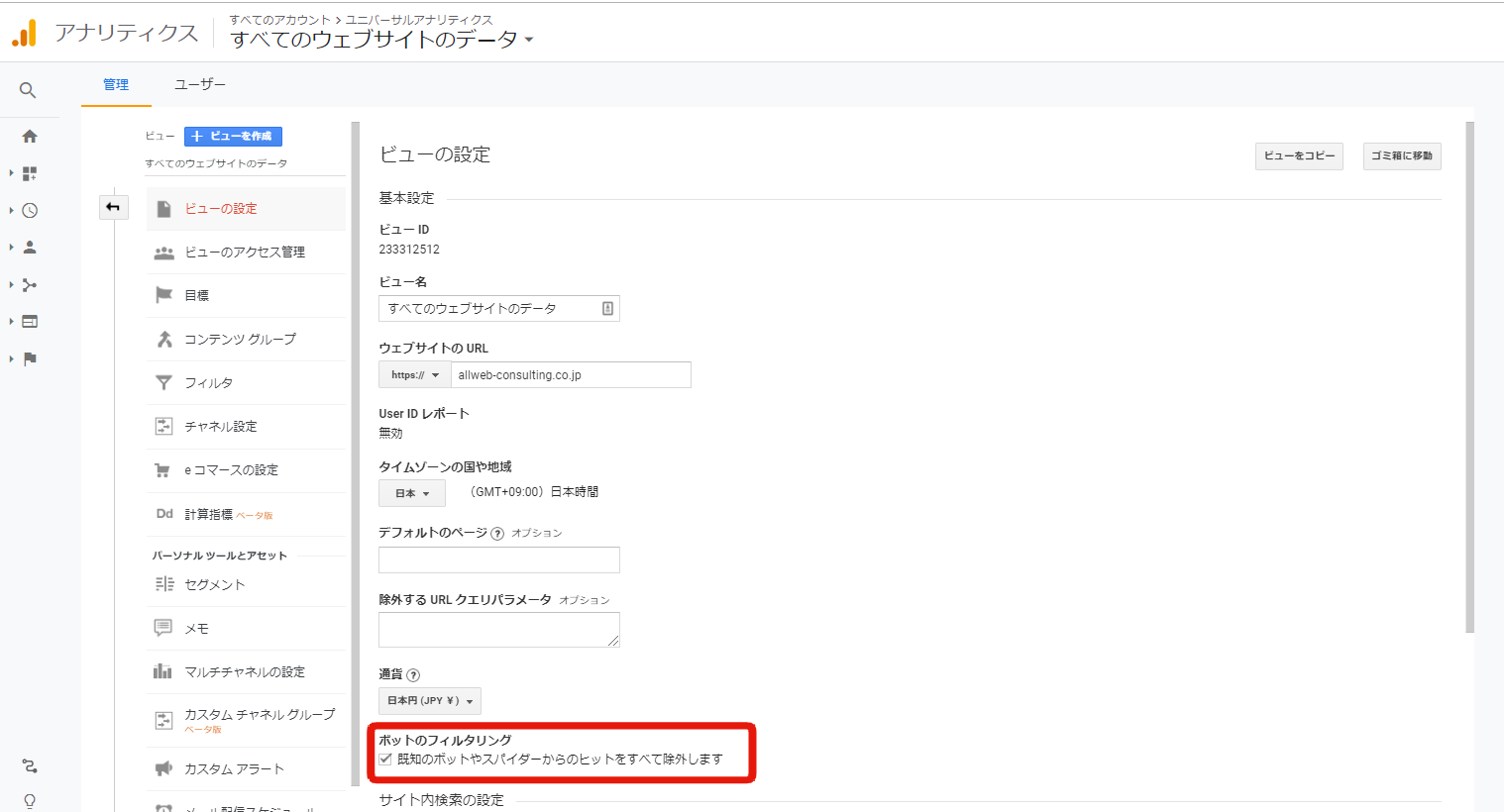Uncheck the bot filtering checkbox
The height and width of the screenshot is (812, 1504).
point(385,760)
